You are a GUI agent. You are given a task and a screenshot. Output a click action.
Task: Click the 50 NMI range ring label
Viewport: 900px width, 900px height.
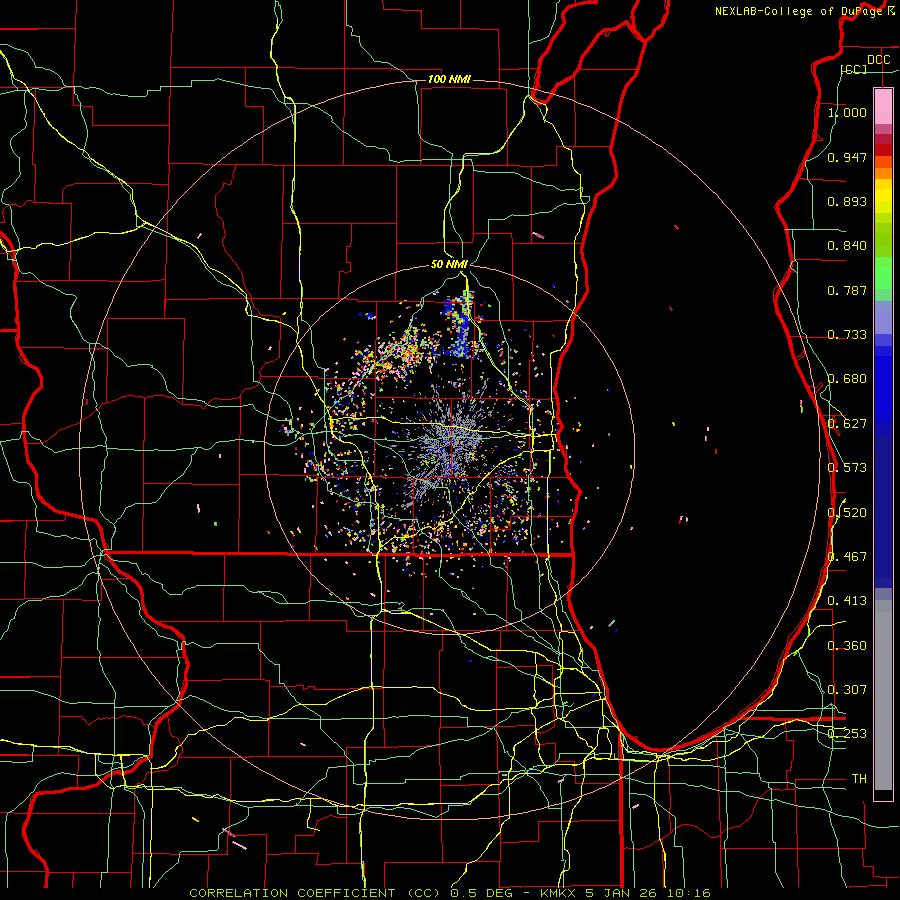pyautogui.click(x=449, y=264)
